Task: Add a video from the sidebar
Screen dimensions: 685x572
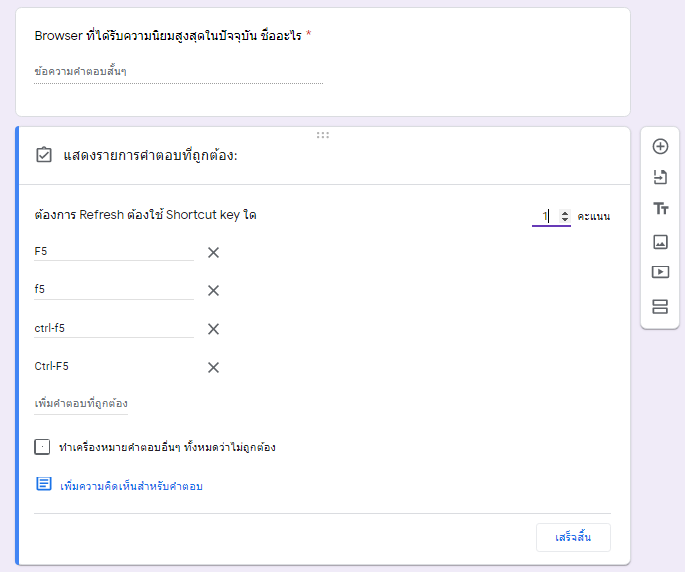Action: tap(660, 272)
